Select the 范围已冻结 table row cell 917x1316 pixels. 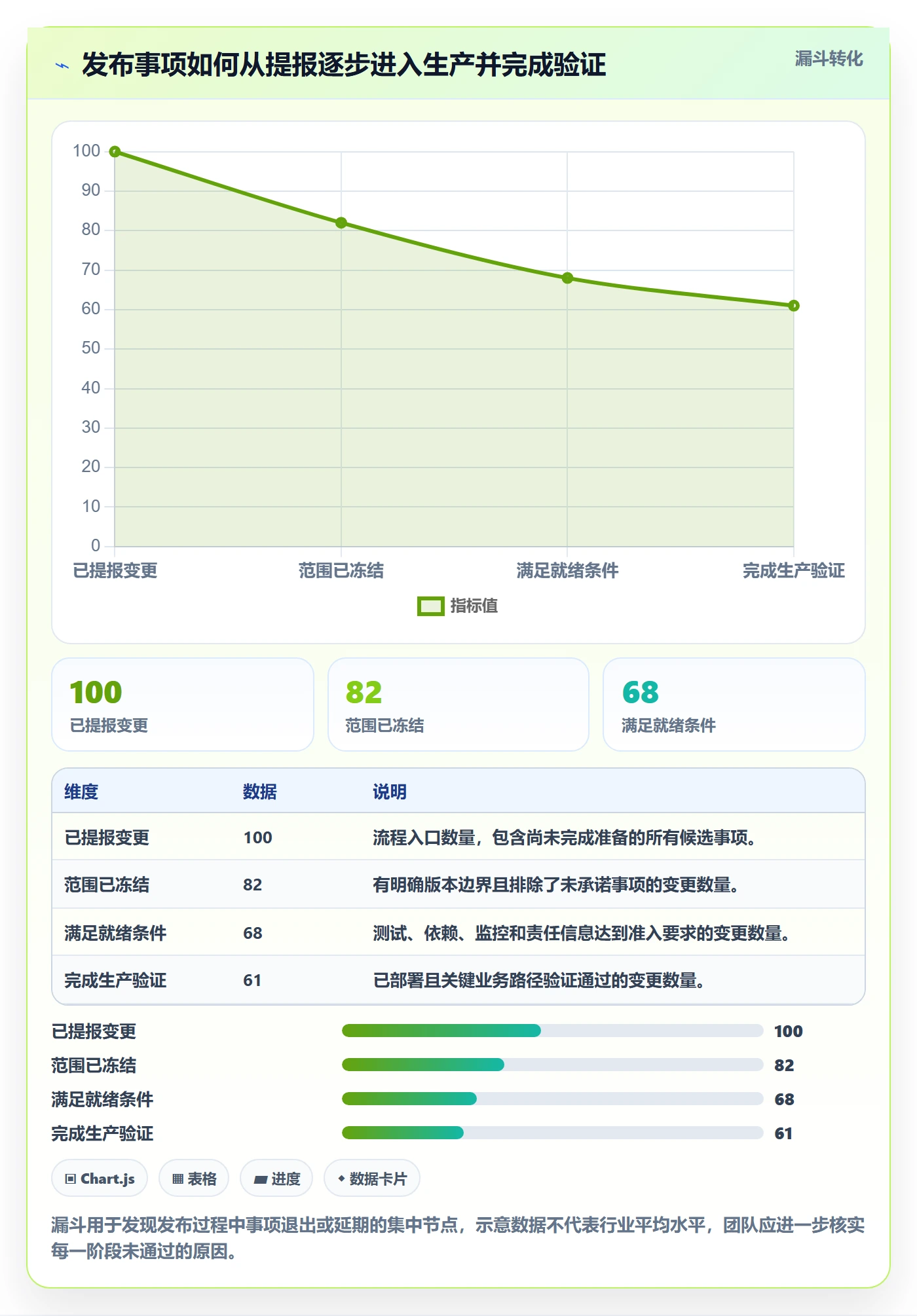click(107, 885)
